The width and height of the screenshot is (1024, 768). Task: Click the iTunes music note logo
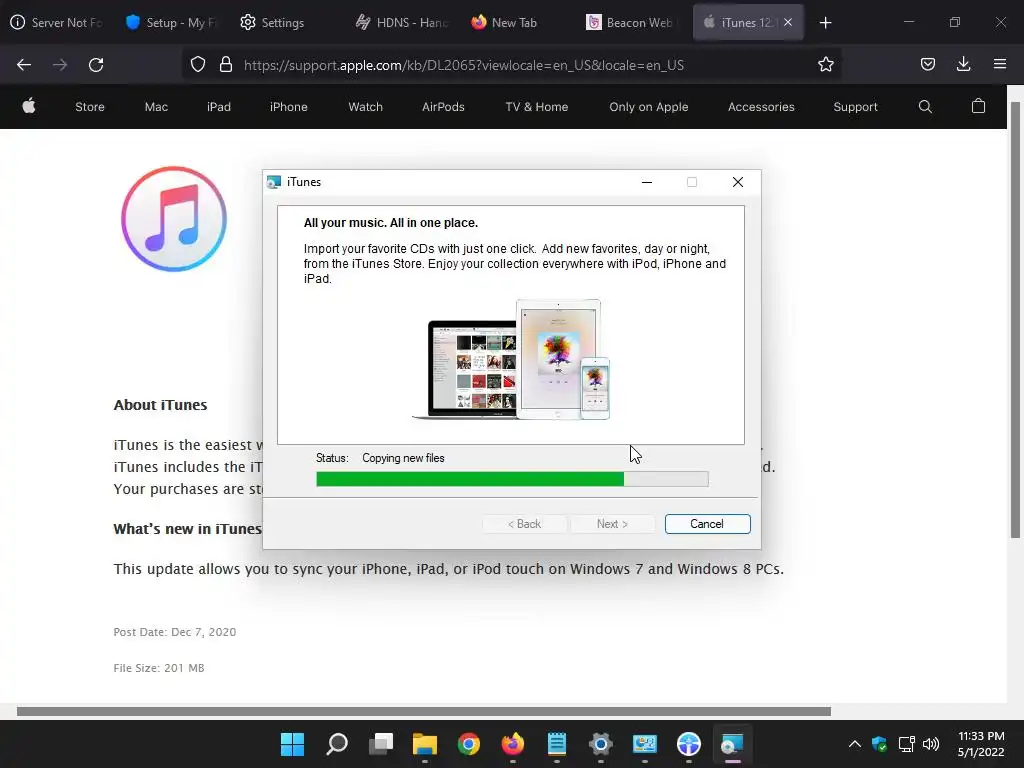coord(174,218)
